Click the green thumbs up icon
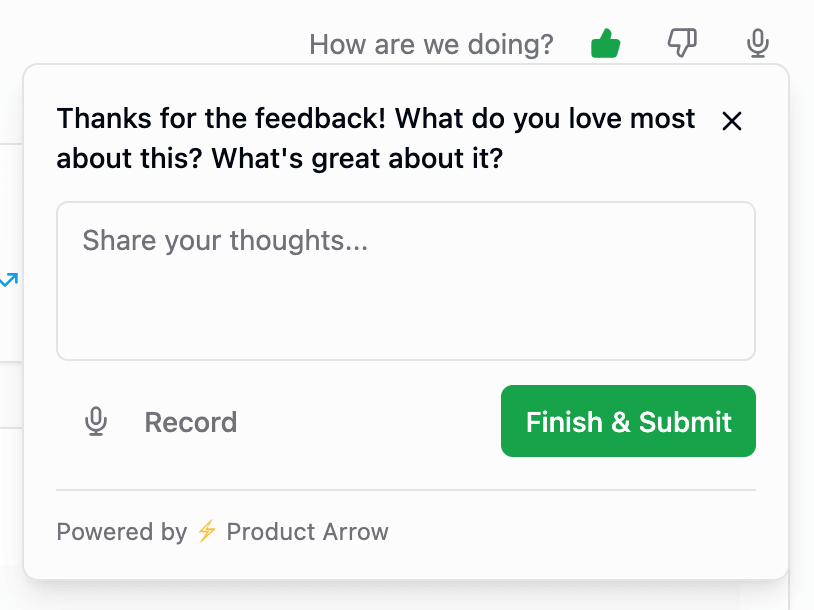Screen dimensions: 814x610 (x=606, y=44)
